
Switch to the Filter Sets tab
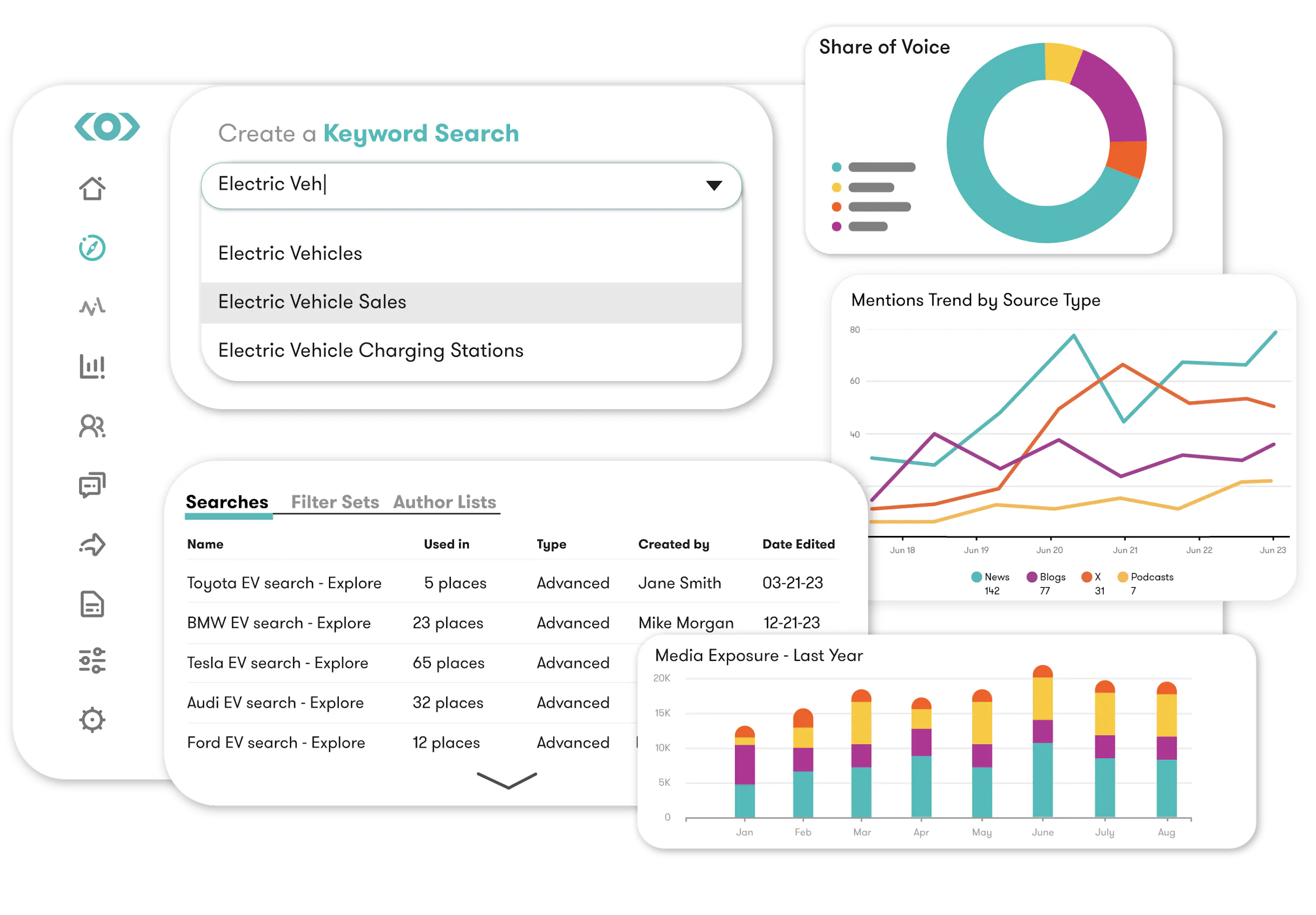pyautogui.click(x=335, y=501)
